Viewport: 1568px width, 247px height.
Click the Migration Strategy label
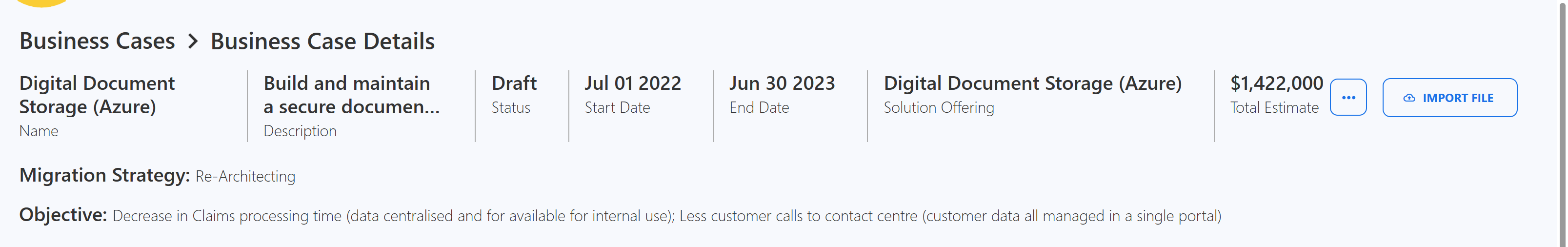tap(104, 175)
